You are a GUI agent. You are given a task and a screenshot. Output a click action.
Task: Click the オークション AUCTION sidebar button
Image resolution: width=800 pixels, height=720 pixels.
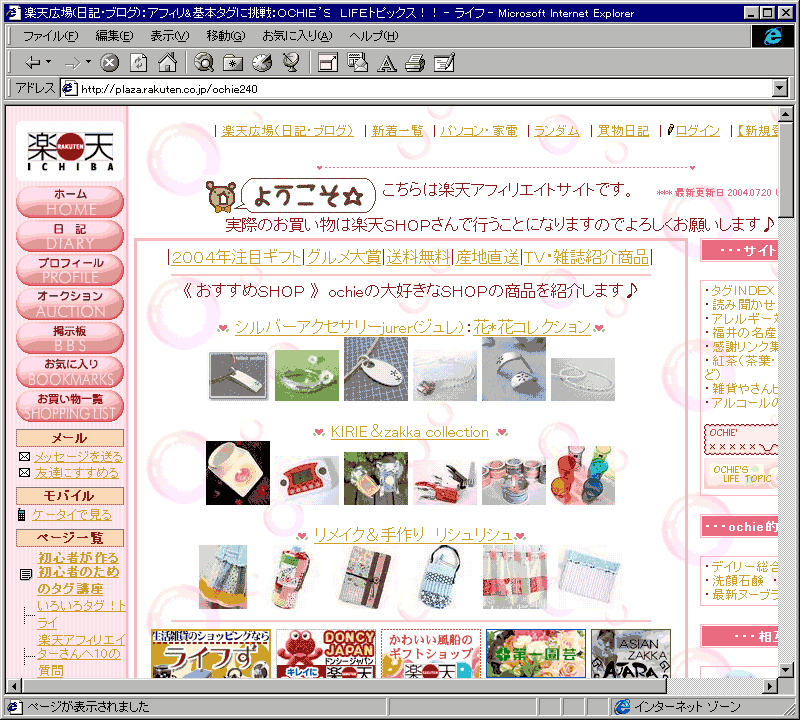coord(70,304)
